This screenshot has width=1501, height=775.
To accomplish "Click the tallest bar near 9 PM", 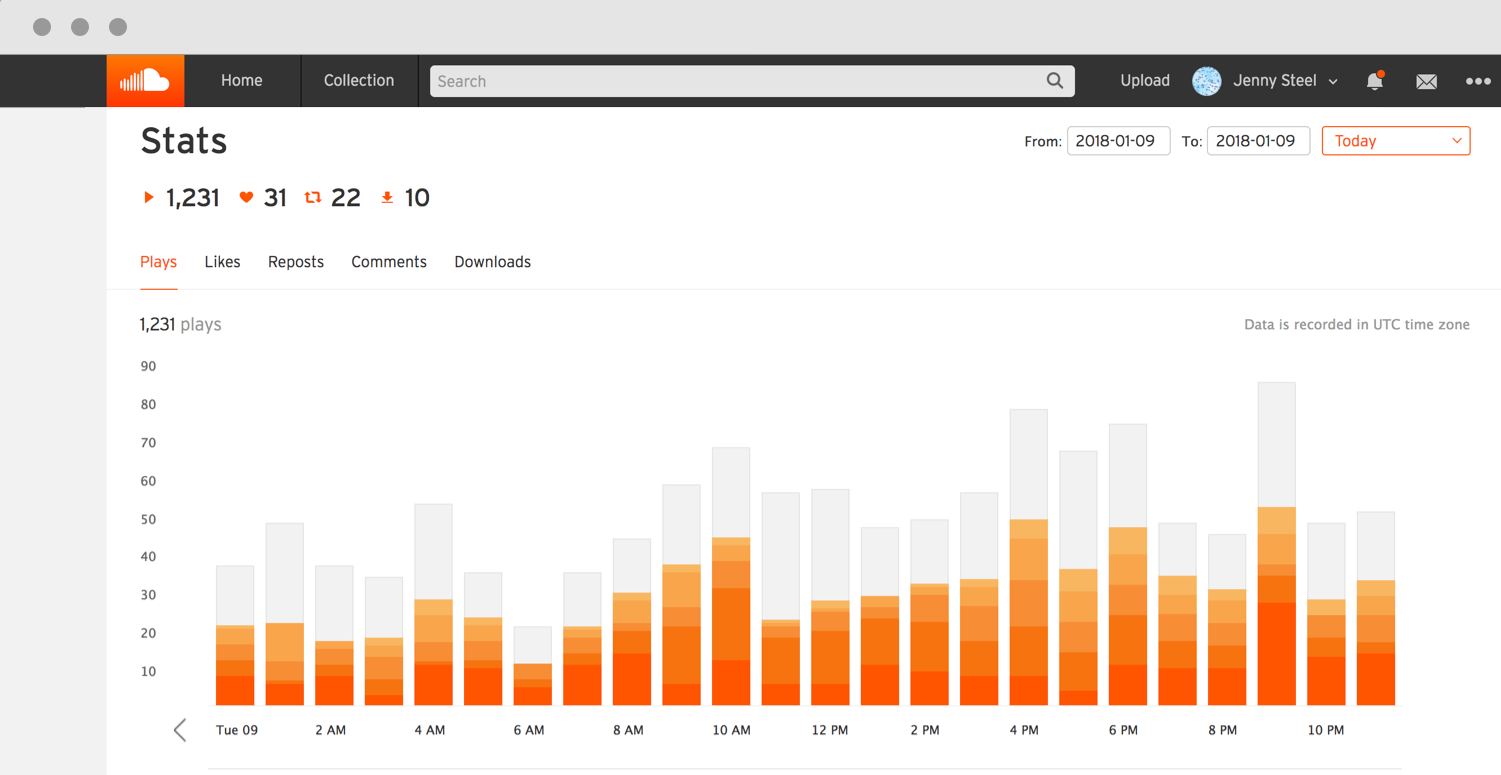I will (x=1276, y=543).
